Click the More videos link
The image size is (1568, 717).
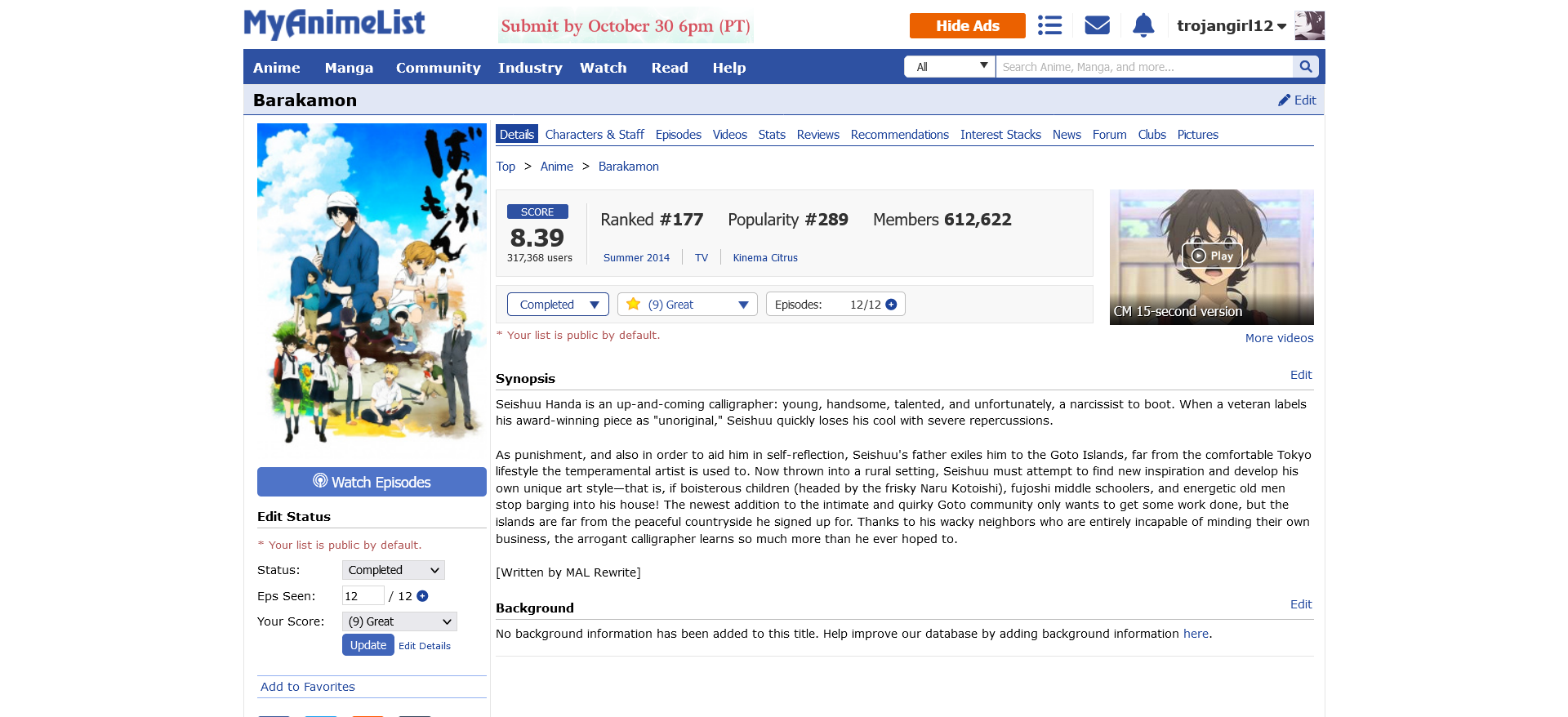point(1279,338)
